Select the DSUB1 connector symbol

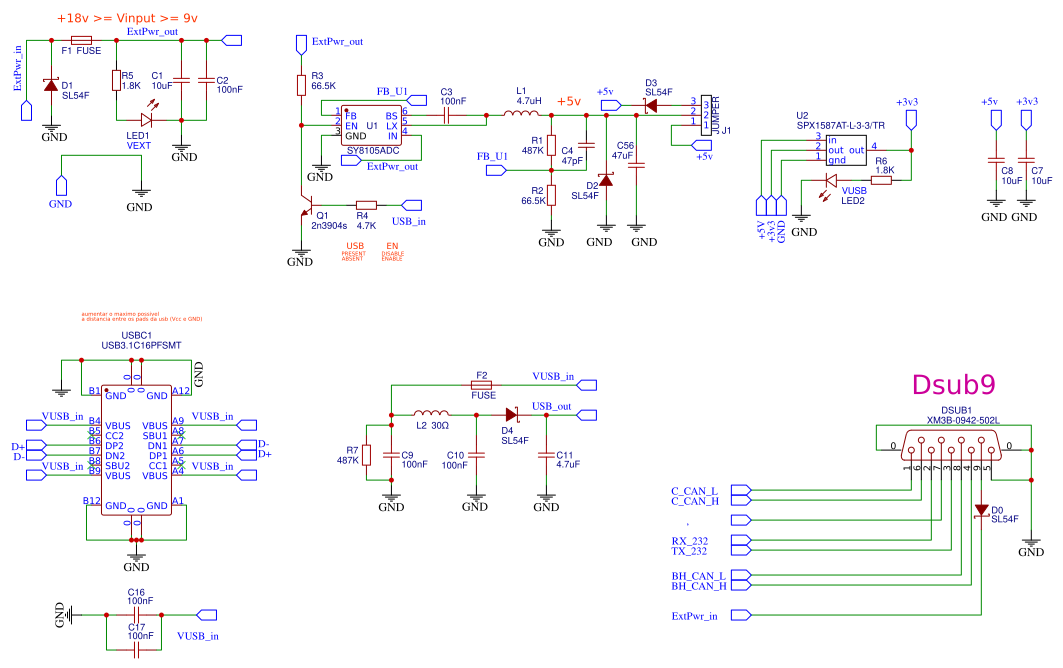click(x=951, y=446)
